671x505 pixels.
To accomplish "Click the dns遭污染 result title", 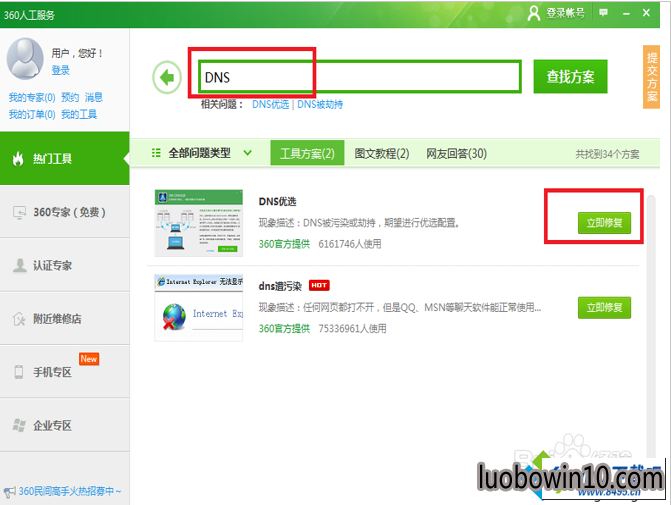I will (x=280, y=286).
